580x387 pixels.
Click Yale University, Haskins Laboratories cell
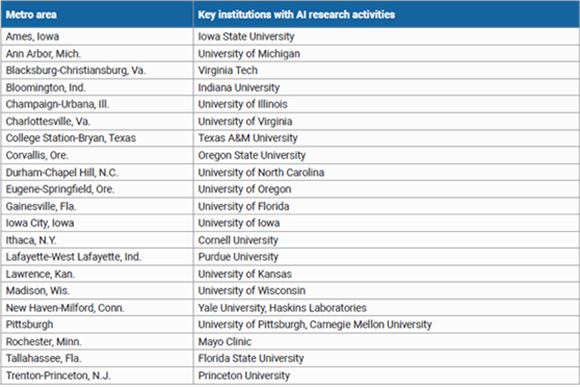tap(387, 307)
